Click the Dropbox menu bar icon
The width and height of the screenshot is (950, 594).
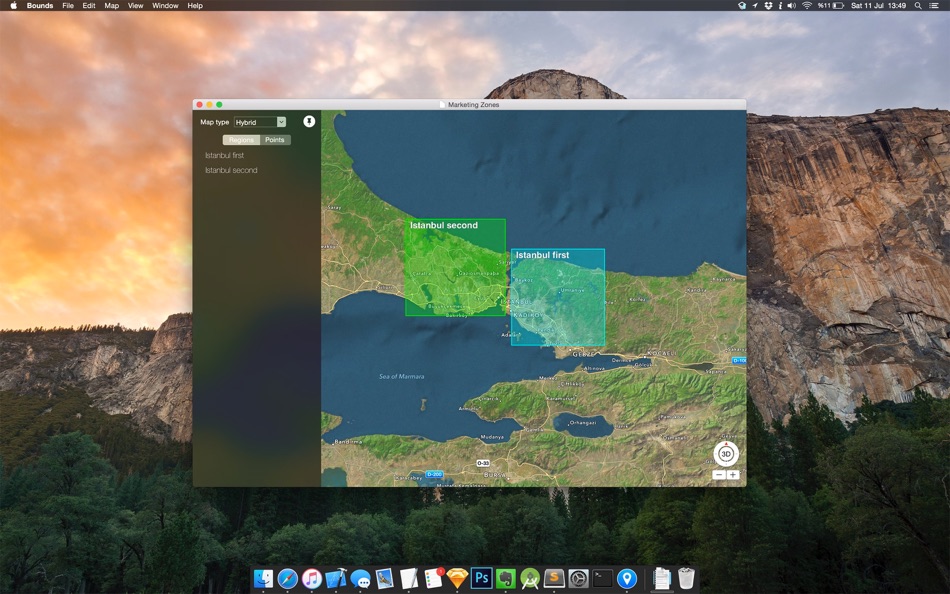click(x=768, y=5)
